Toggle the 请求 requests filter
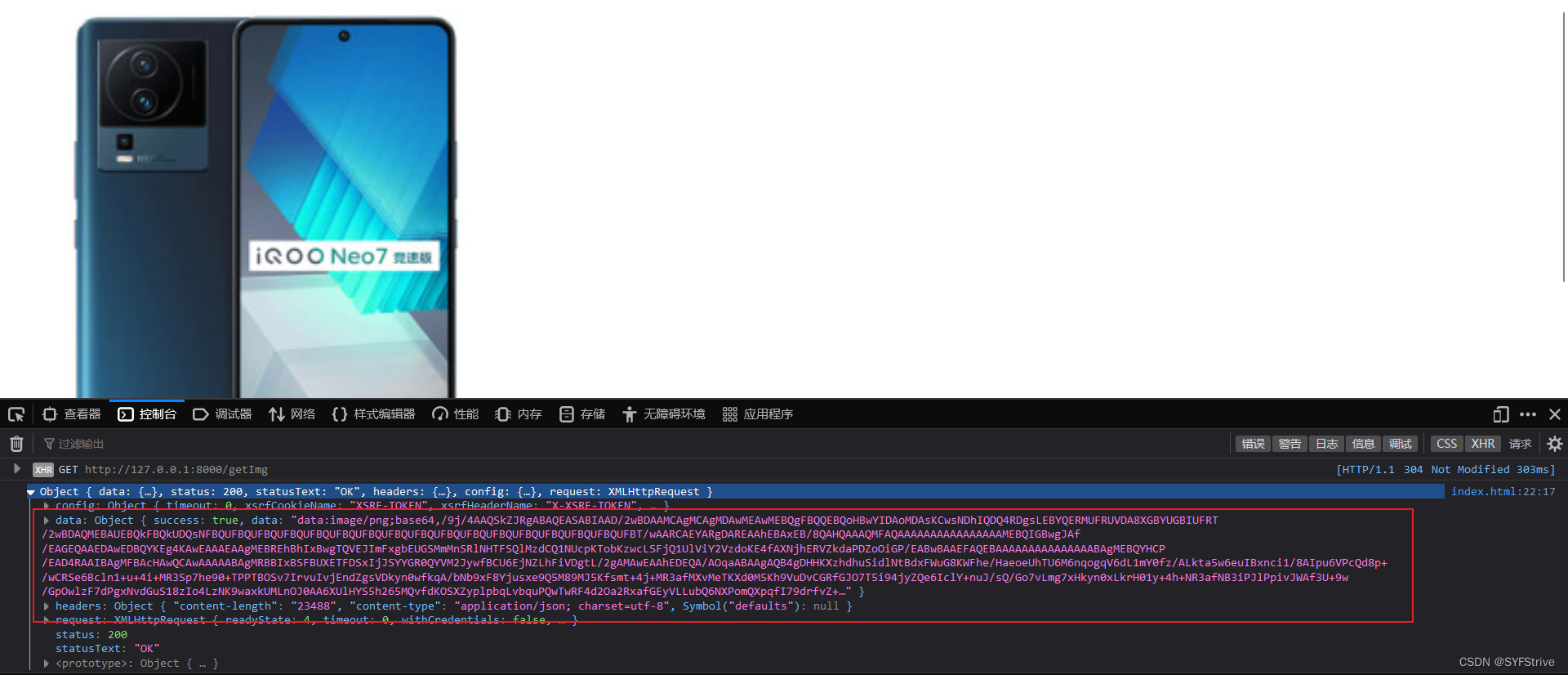Screen dimensions: 1568x675 pos(1520,444)
